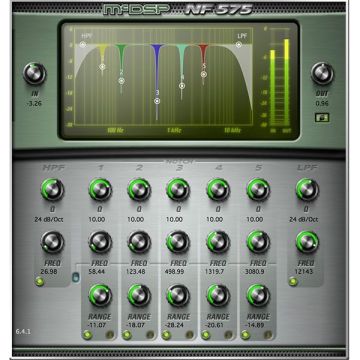The height and width of the screenshot is (360, 360).
Task: Click the IN gain knob
Action: (x=35, y=74)
